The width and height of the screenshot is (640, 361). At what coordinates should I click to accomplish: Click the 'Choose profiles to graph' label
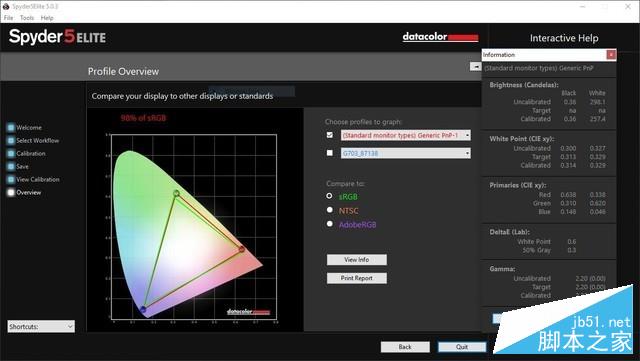pos(364,122)
